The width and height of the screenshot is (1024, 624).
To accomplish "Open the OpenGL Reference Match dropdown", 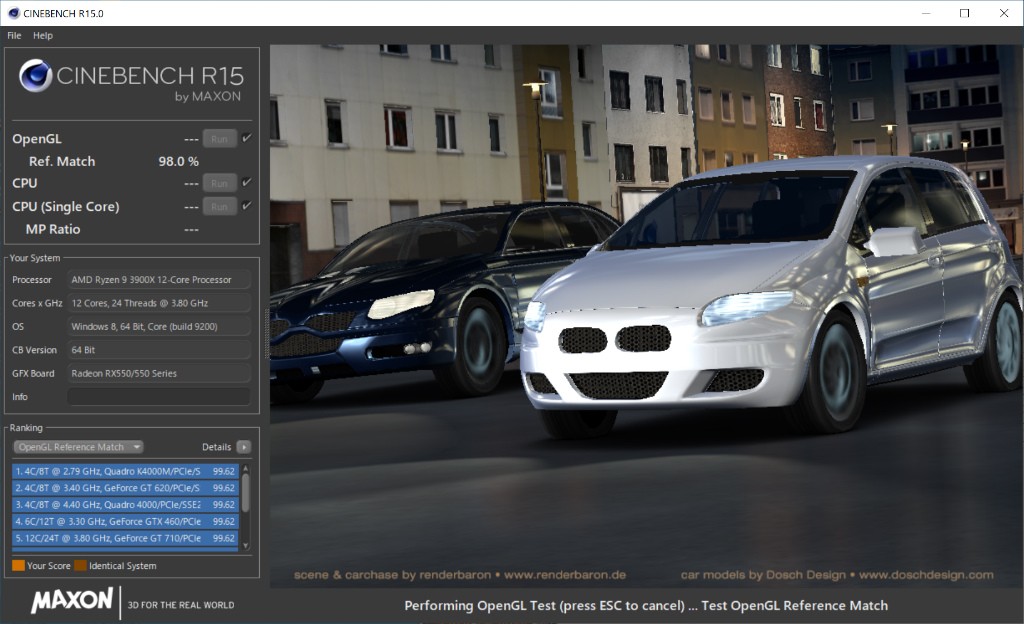I will tap(78, 447).
